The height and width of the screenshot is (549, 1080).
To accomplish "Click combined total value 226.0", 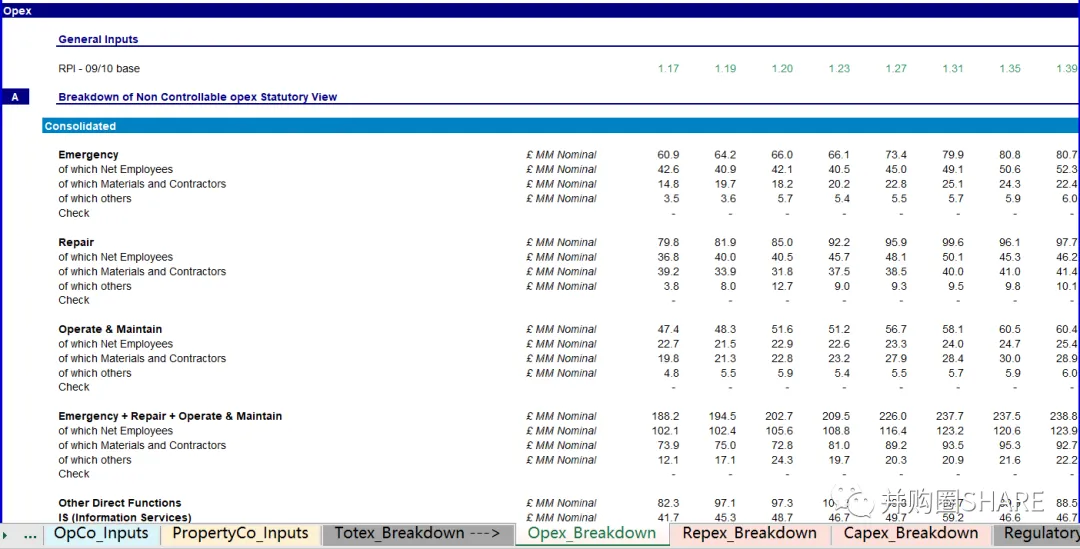I will click(x=893, y=416).
